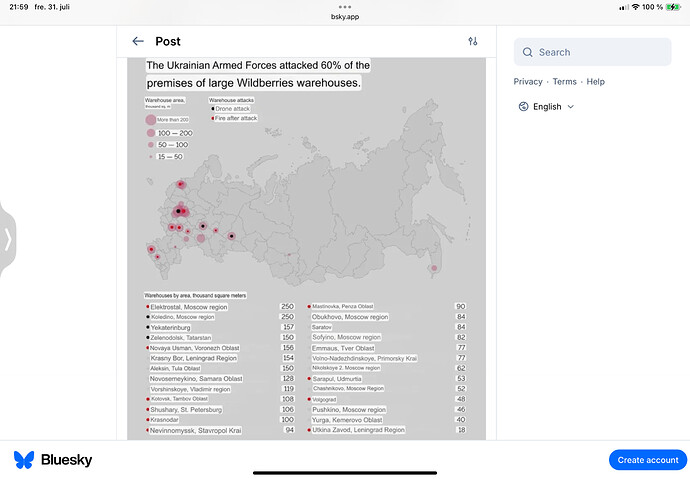690x479 pixels.
Task: Click the Bluesky wordmark text
Action: [66, 460]
